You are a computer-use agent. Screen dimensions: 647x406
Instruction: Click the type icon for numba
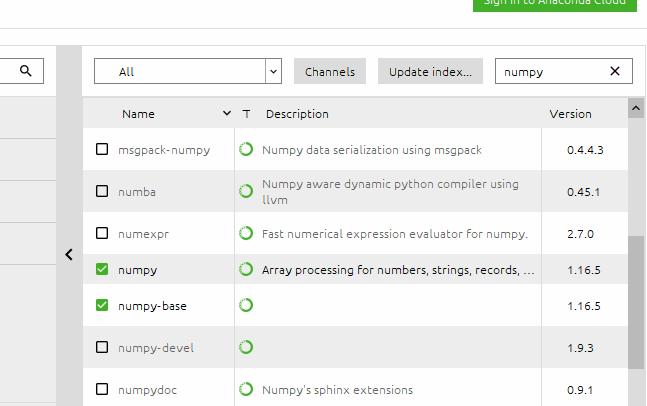pyautogui.click(x=246, y=191)
